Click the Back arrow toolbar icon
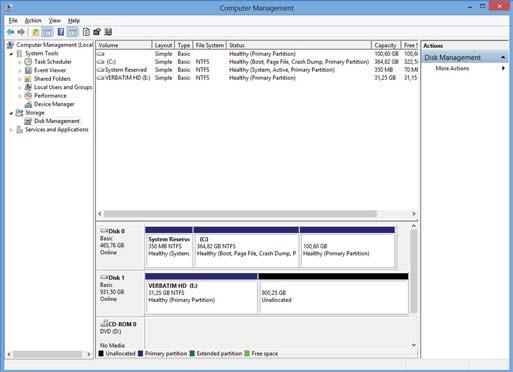 10,32
